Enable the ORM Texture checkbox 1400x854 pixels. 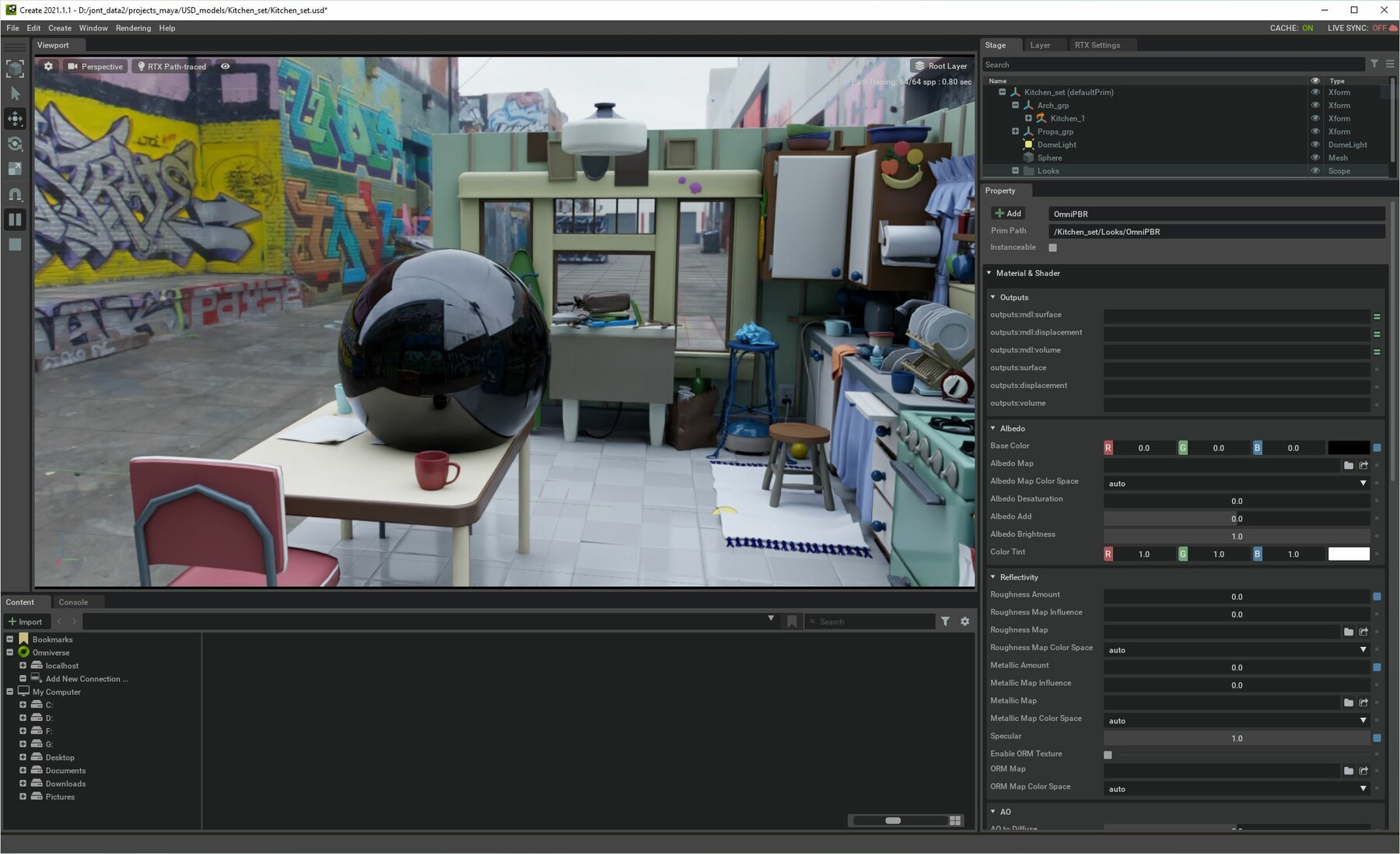[x=1108, y=754]
